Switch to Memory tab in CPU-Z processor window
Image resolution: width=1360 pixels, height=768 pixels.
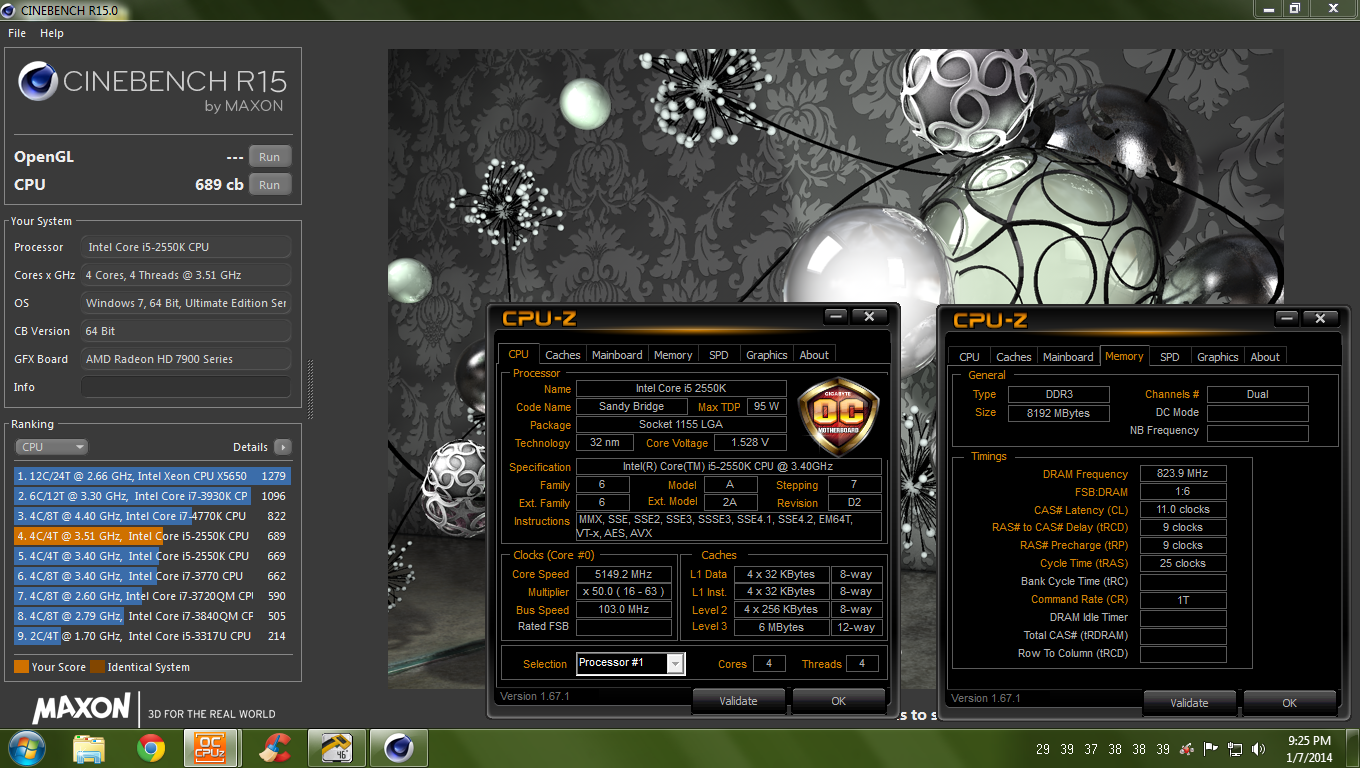click(673, 355)
